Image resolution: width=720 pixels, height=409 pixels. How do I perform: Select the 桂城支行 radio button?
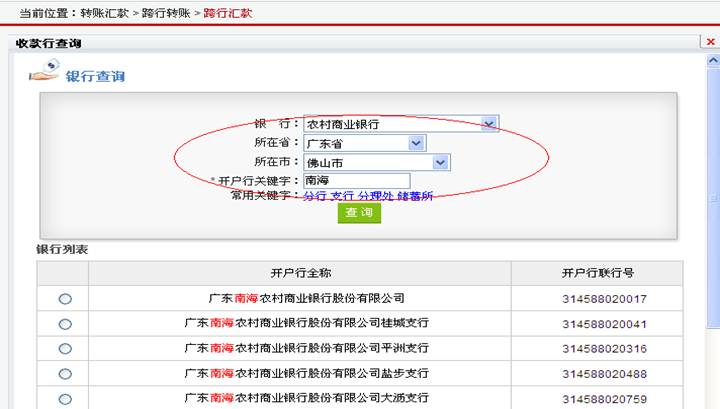(x=65, y=324)
